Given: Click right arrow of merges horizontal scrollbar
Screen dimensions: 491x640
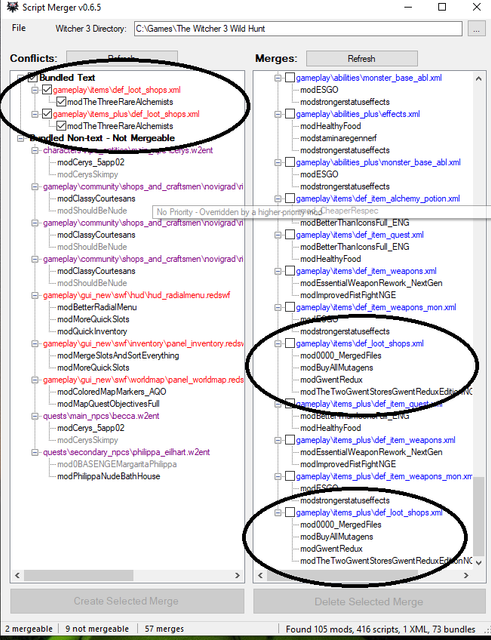Looking at the screenshot, I should [x=466, y=575].
